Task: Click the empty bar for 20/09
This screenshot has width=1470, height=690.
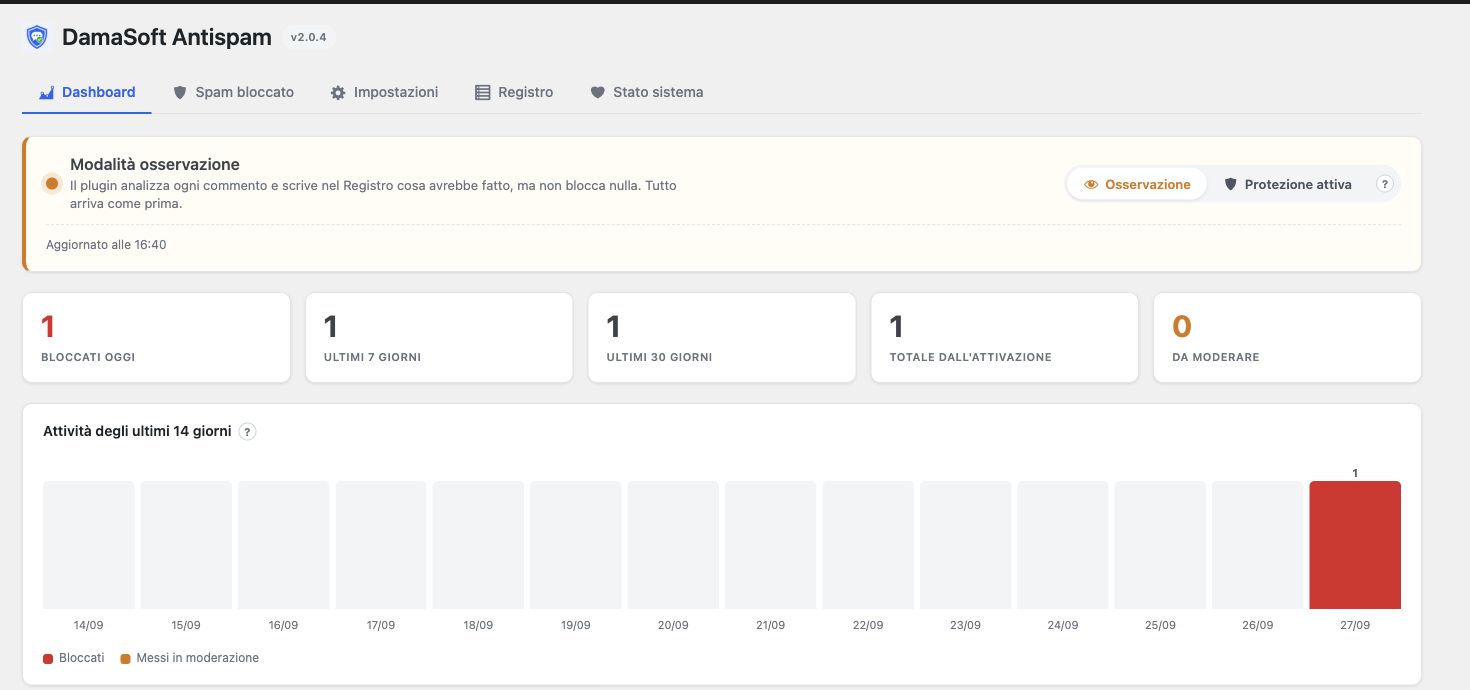Action: point(673,545)
